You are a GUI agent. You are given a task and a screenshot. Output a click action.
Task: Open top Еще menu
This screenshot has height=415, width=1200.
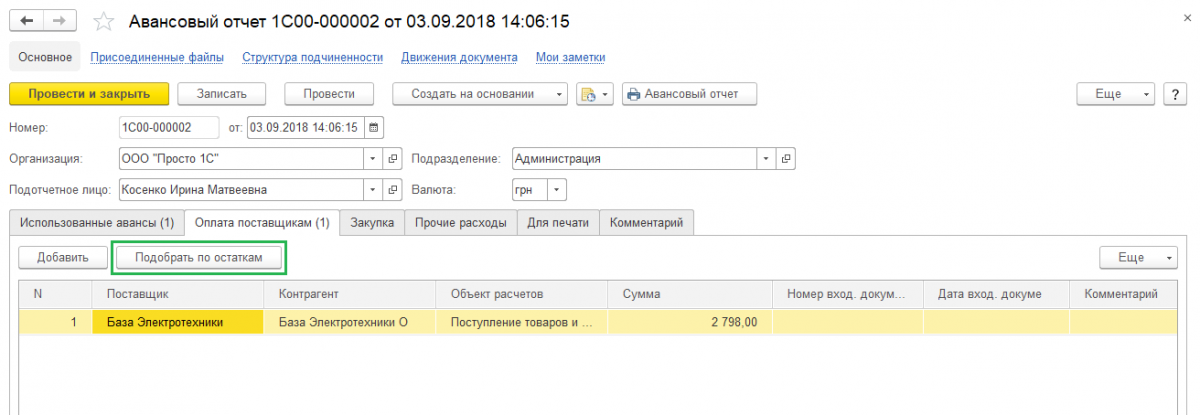tap(1116, 93)
